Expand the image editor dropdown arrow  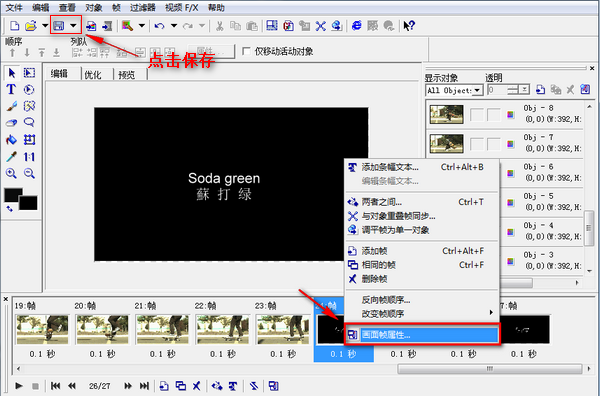142,26
